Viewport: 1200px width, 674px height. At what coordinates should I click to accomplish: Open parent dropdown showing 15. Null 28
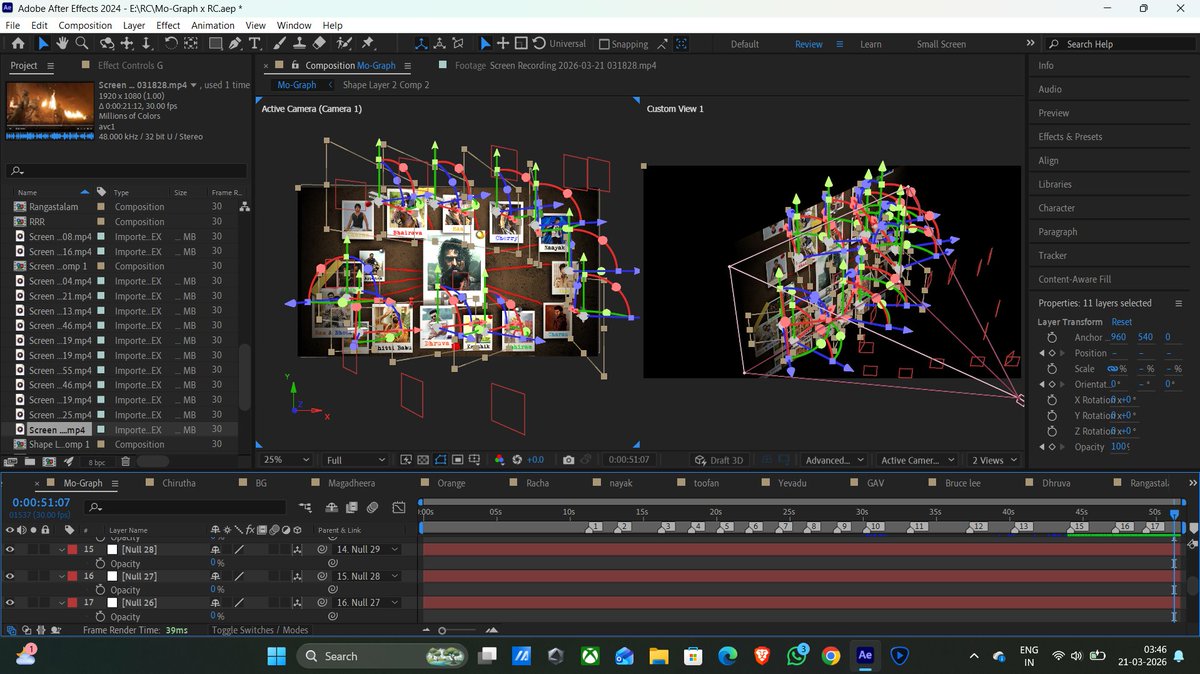(x=367, y=576)
